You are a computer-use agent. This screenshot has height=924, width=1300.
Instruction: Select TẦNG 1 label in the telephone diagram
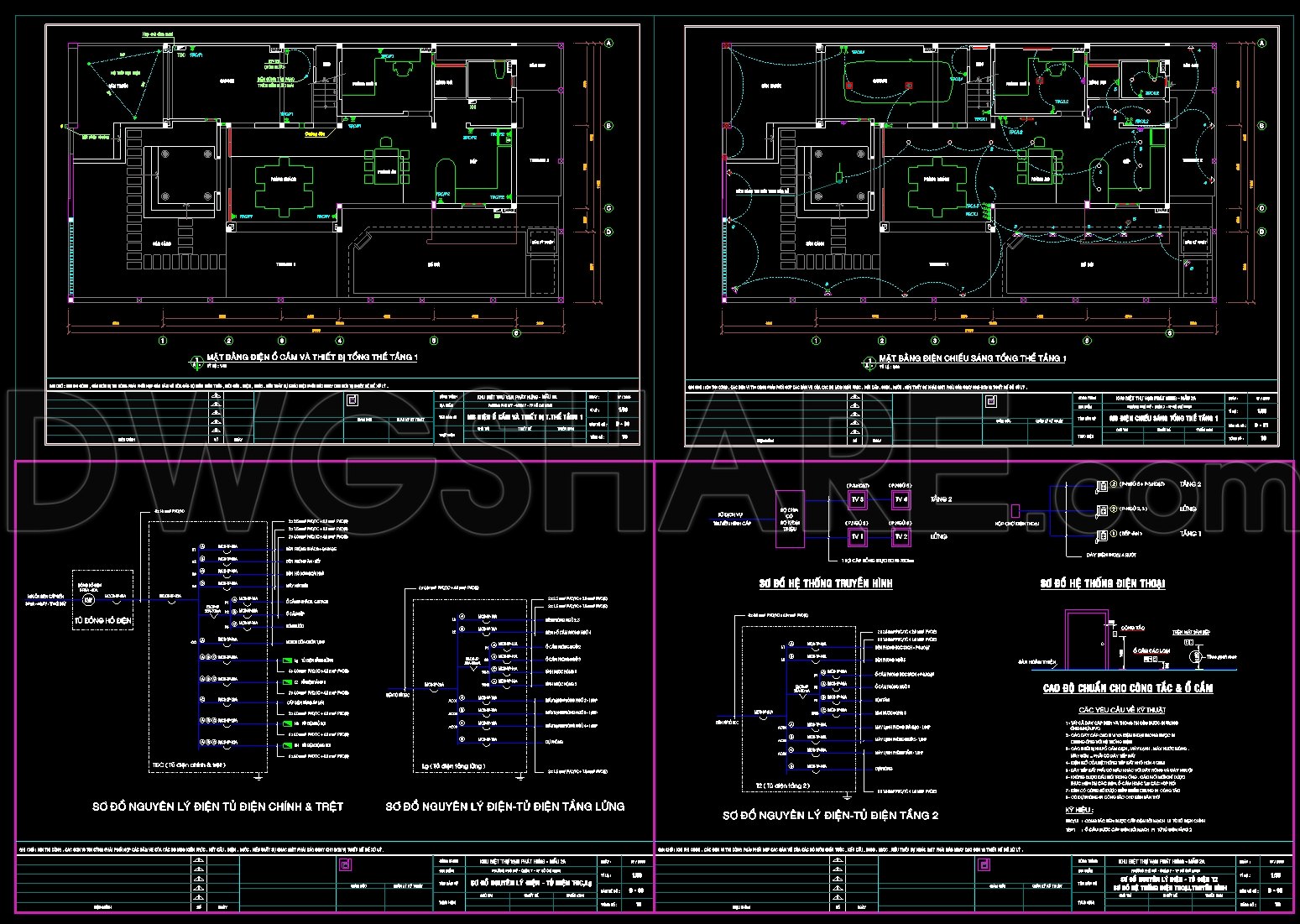(1191, 534)
